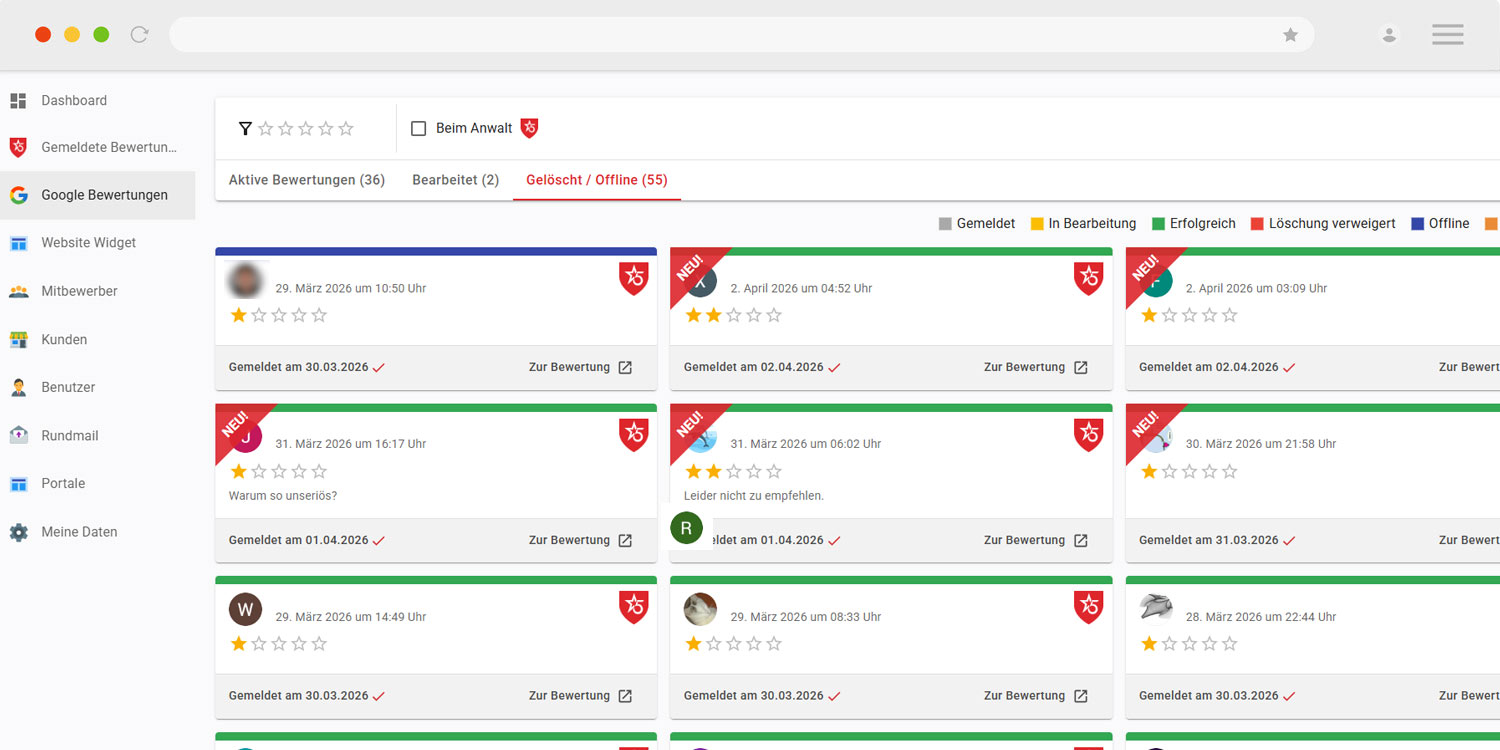The image size is (1500, 750).
Task: Click the Google logo icon in sidebar
Action: point(18,196)
